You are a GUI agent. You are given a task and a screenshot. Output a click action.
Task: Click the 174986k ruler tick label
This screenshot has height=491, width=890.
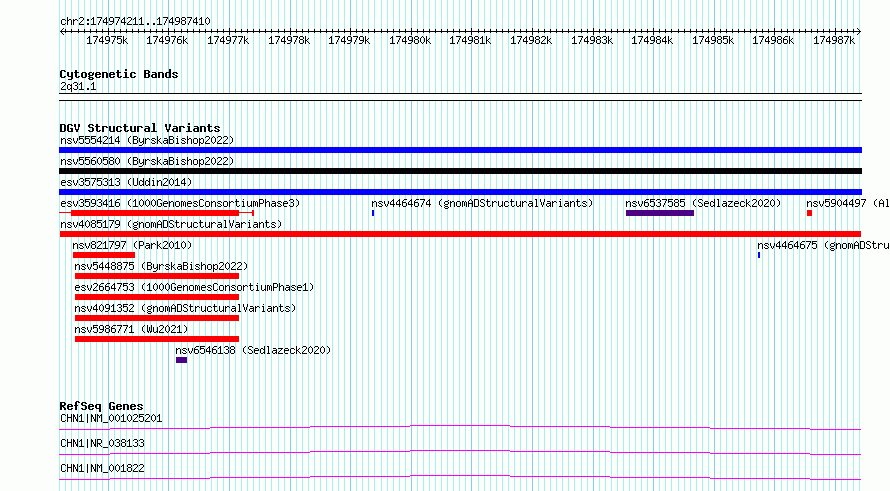pyautogui.click(x=773, y=40)
